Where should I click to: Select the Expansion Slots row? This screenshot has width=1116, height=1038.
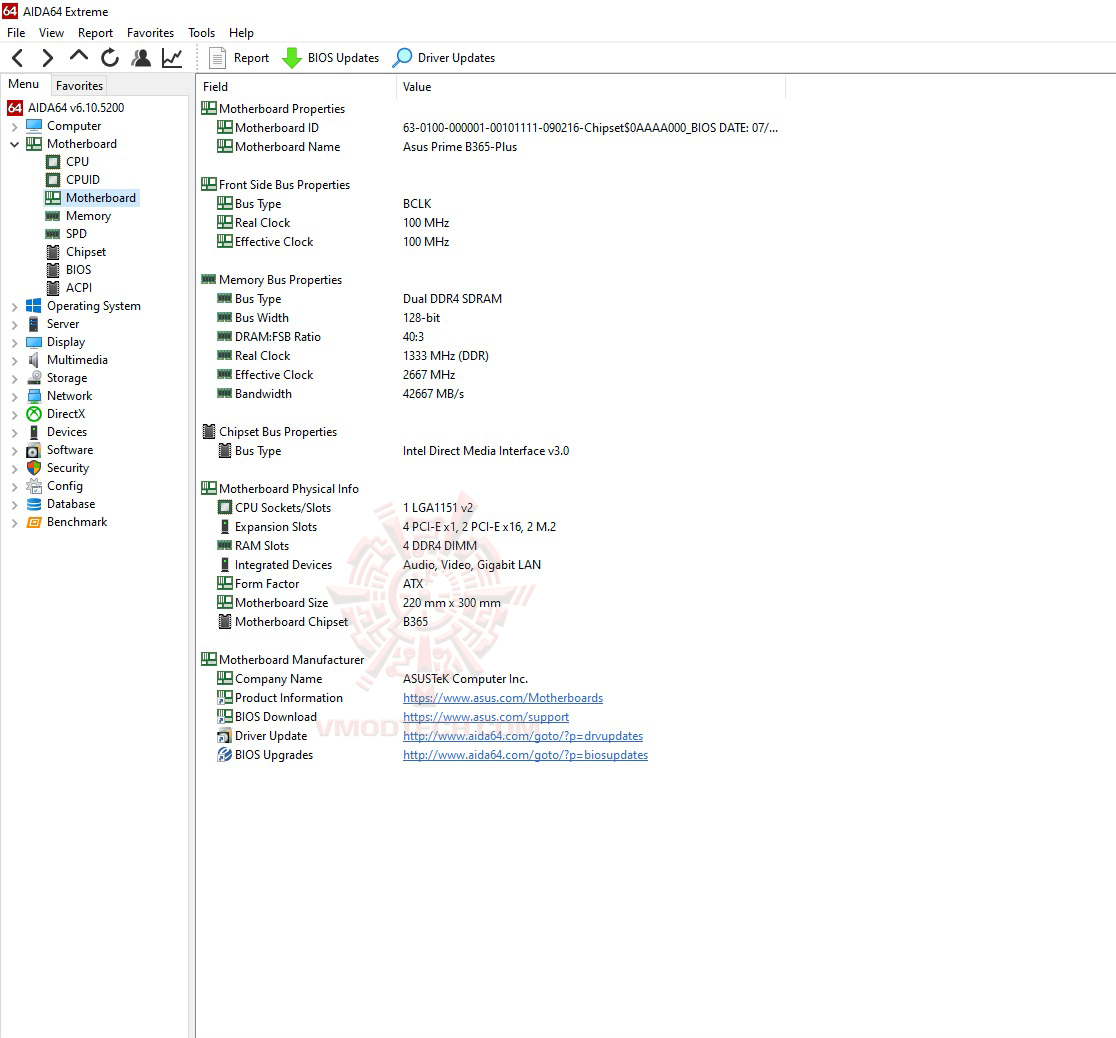[x=491, y=527]
